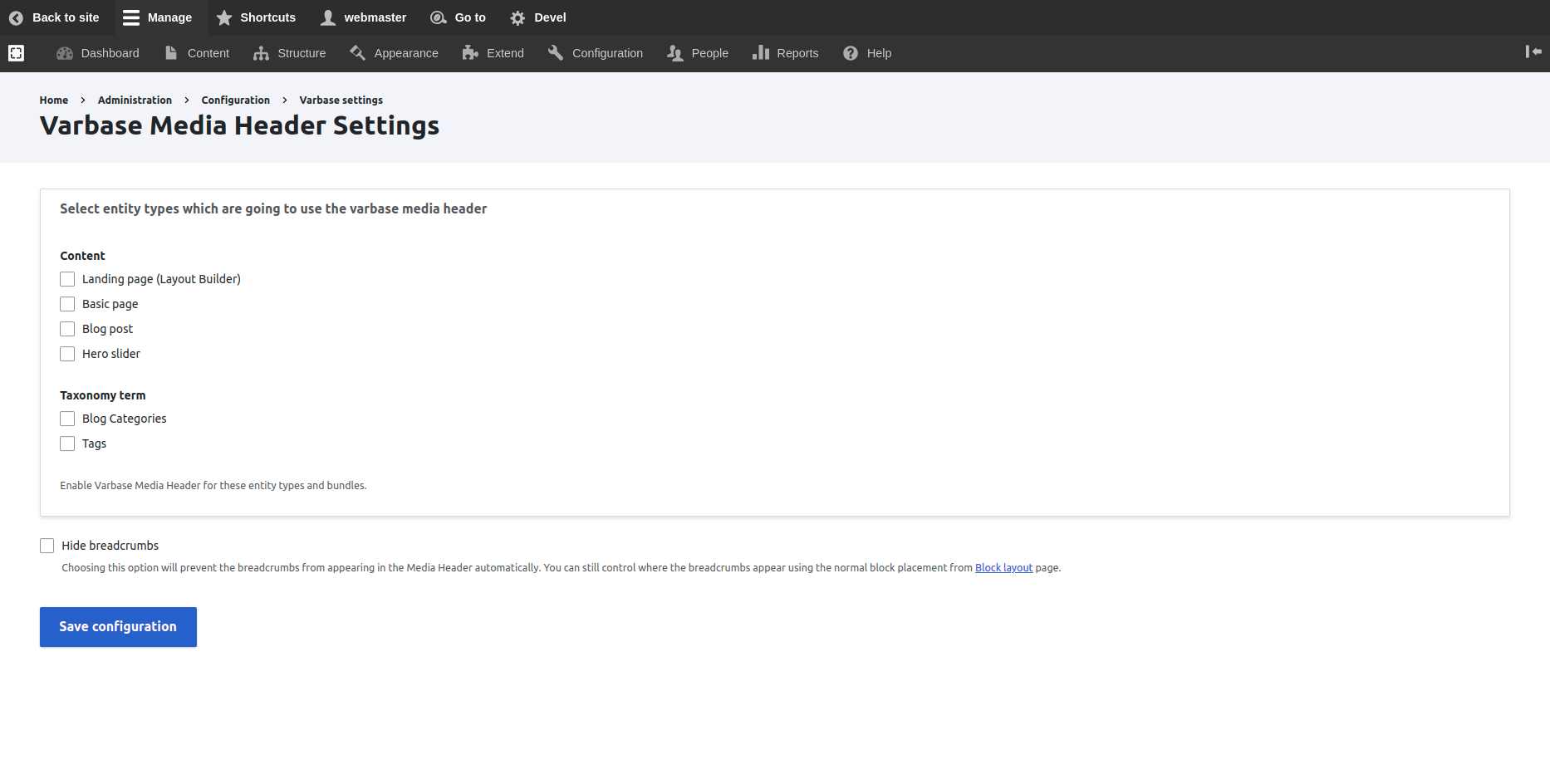Click the Go to search icon
Image resolution: width=1550 pixels, height=784 pixels.
coord(438,17)
